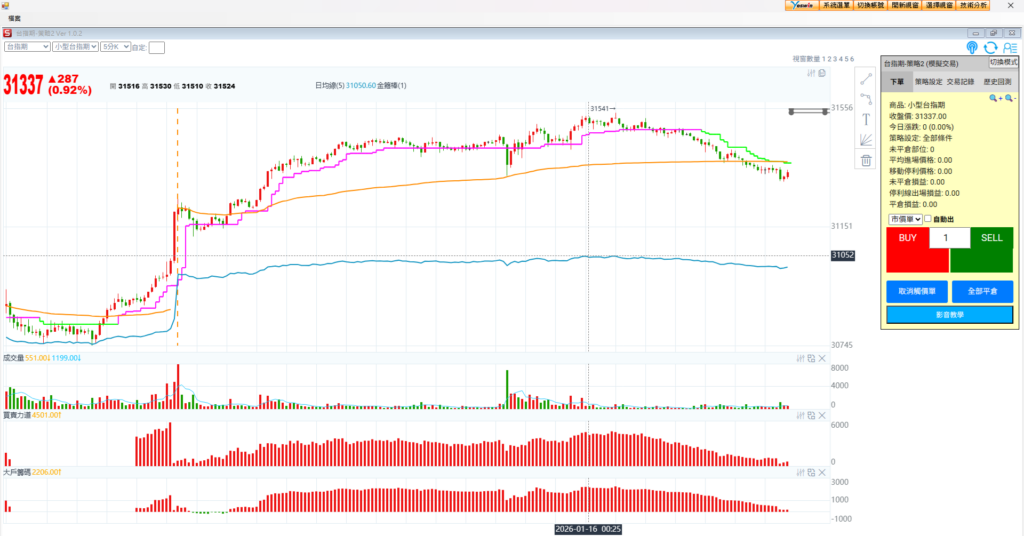
Task: Set window count to 4
Action: pyautogui.click(x=839, y=59)
